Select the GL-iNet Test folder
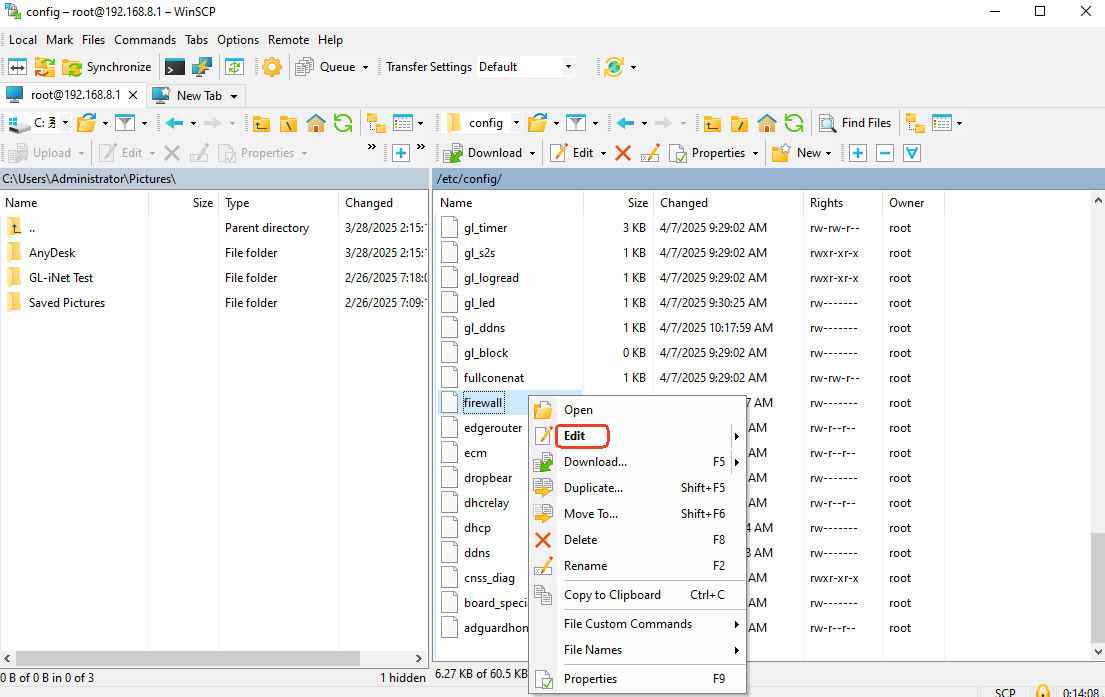Image resolution: width=1105 pixels, height=697 pixels. click(61, 278)
